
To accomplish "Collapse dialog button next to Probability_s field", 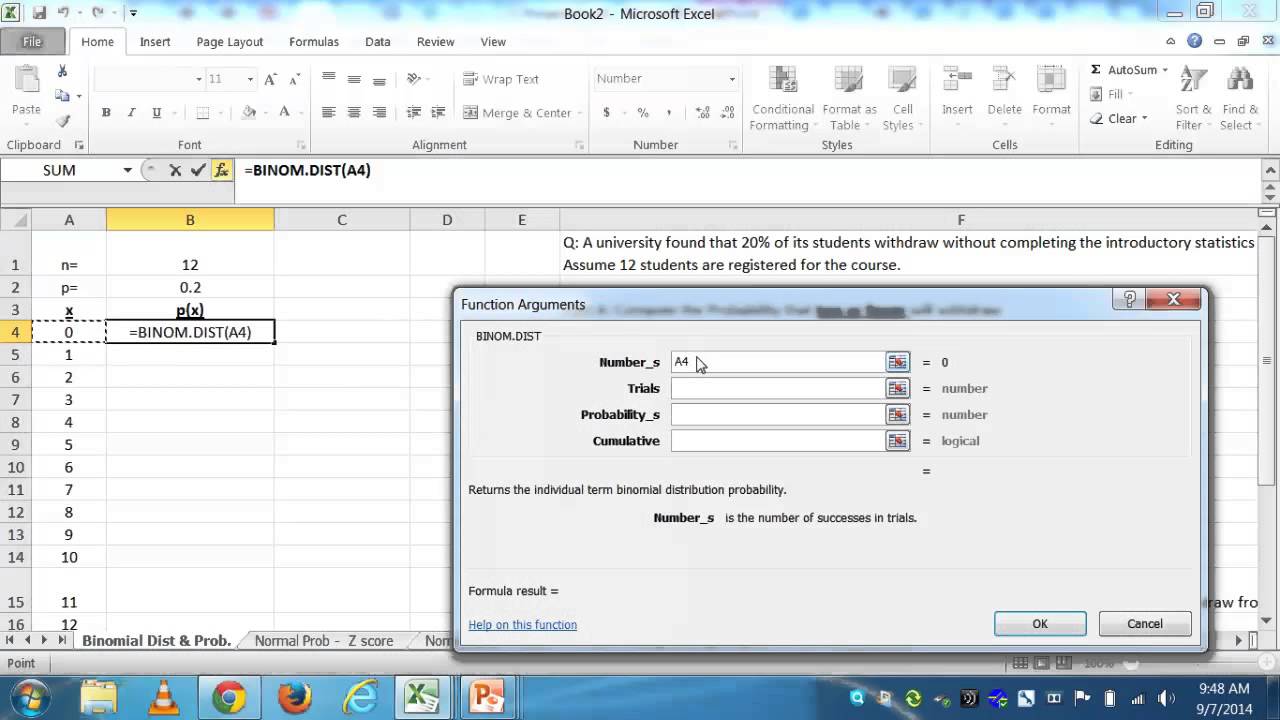I will pos(898,414).
